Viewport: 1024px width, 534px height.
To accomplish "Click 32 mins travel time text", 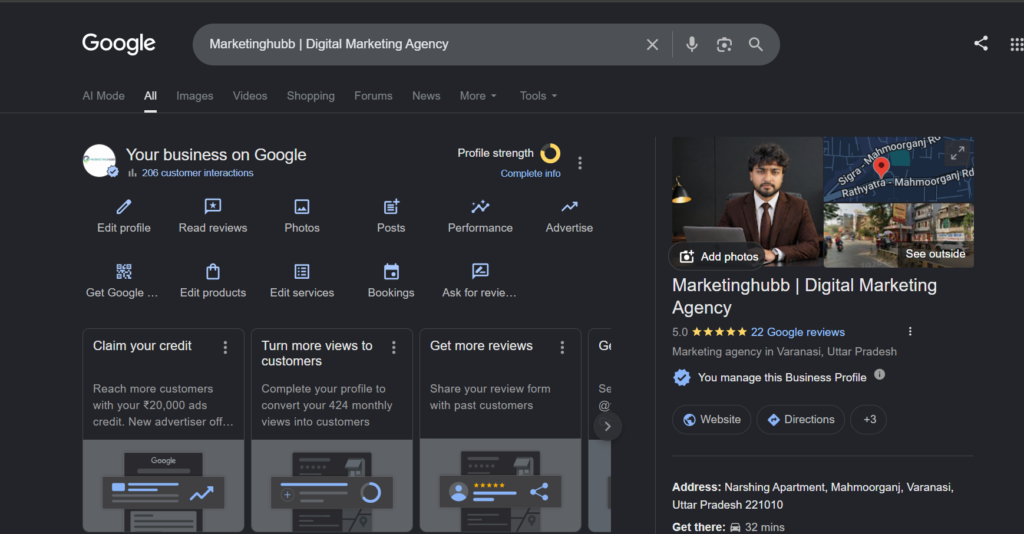I will [x=765, y=527].
